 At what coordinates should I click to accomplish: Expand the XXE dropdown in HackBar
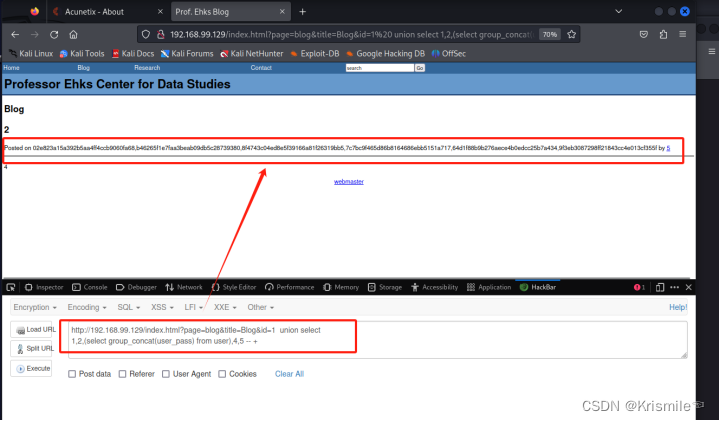tap(225, 307)
